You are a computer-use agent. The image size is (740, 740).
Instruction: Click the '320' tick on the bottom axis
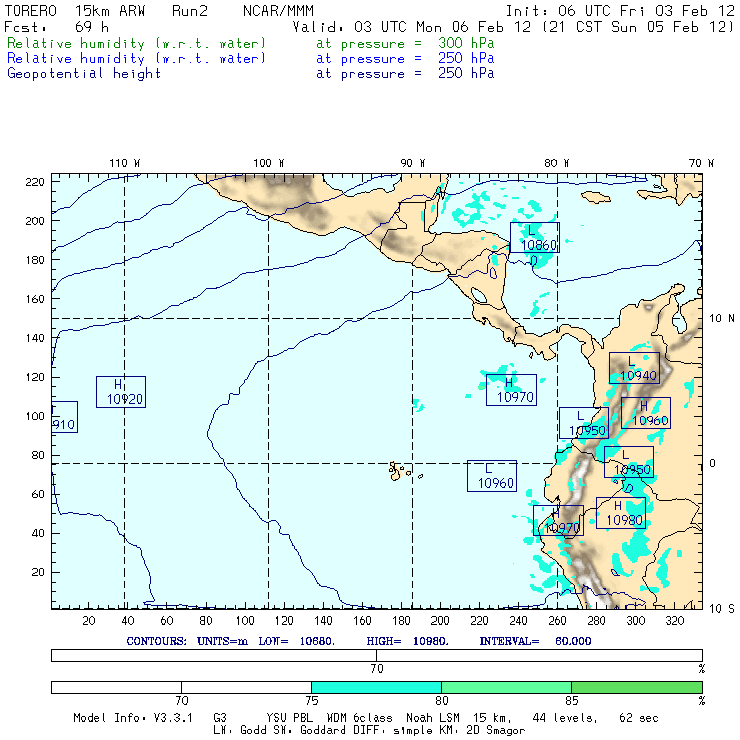pyautogui.click(x=674, y=621)
